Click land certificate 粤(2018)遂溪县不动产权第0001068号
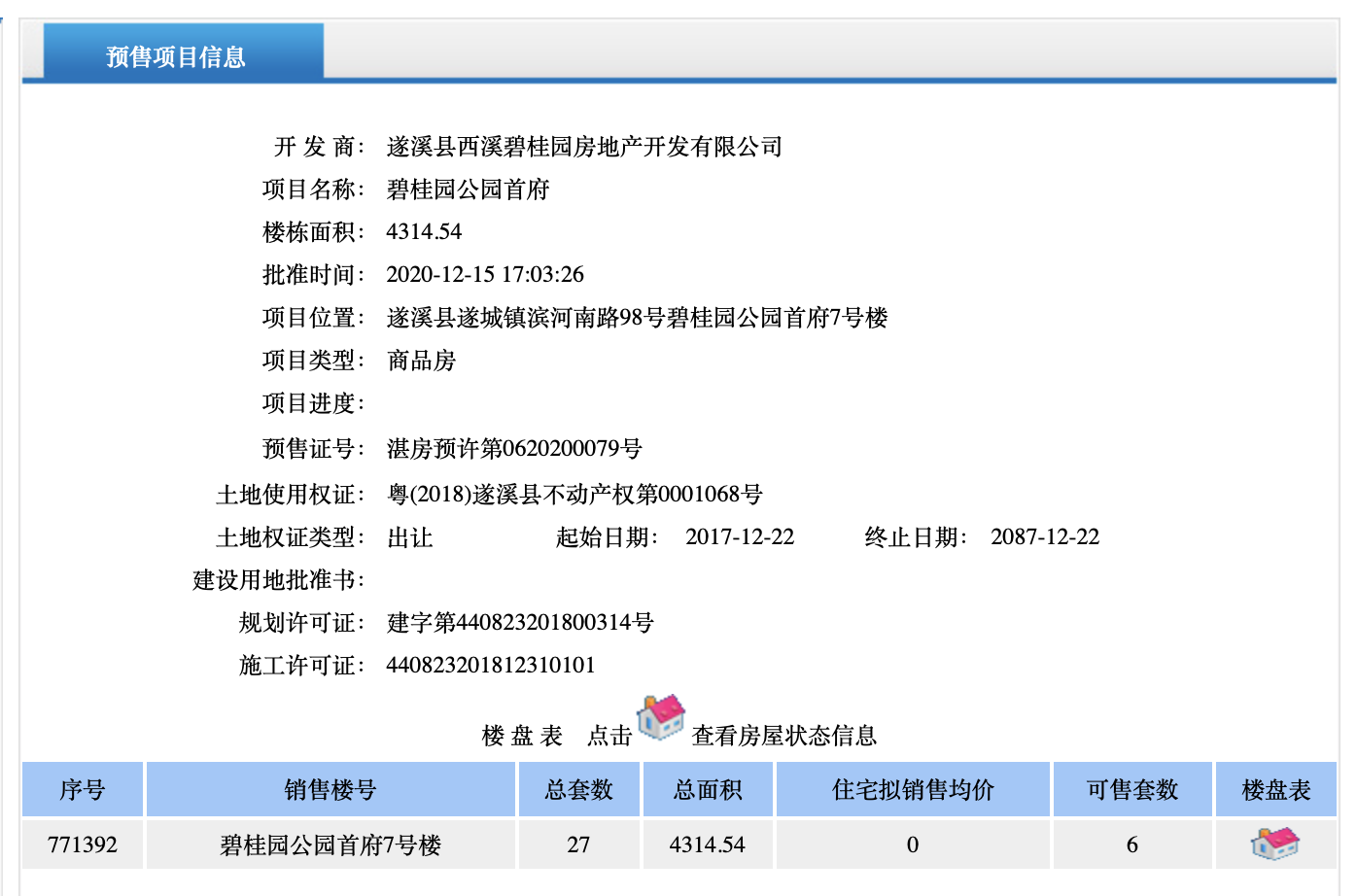Viewport: 1357px width, 896px height. 574,495
